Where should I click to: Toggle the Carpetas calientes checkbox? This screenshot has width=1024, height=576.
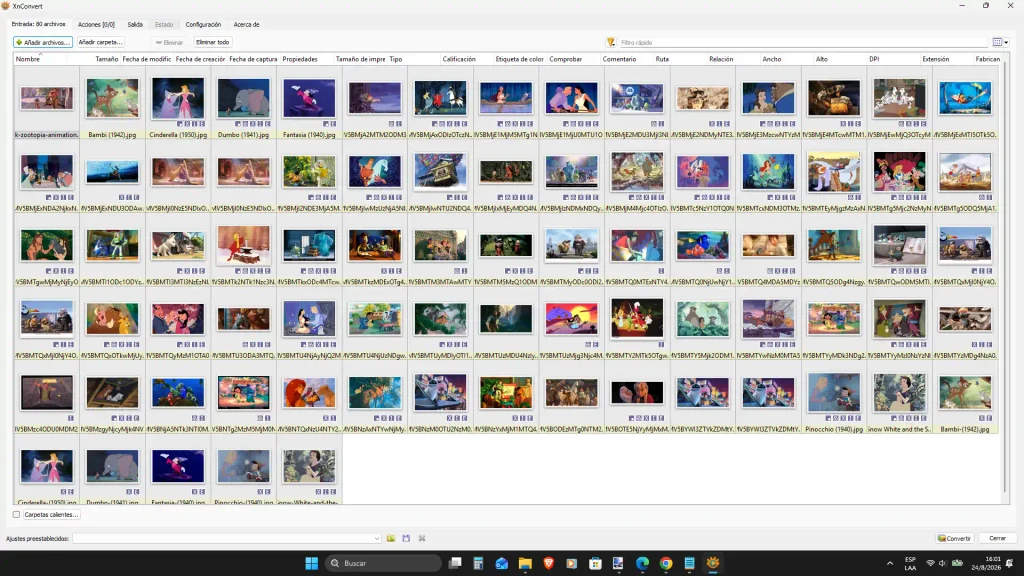click(x=16, y=515)
